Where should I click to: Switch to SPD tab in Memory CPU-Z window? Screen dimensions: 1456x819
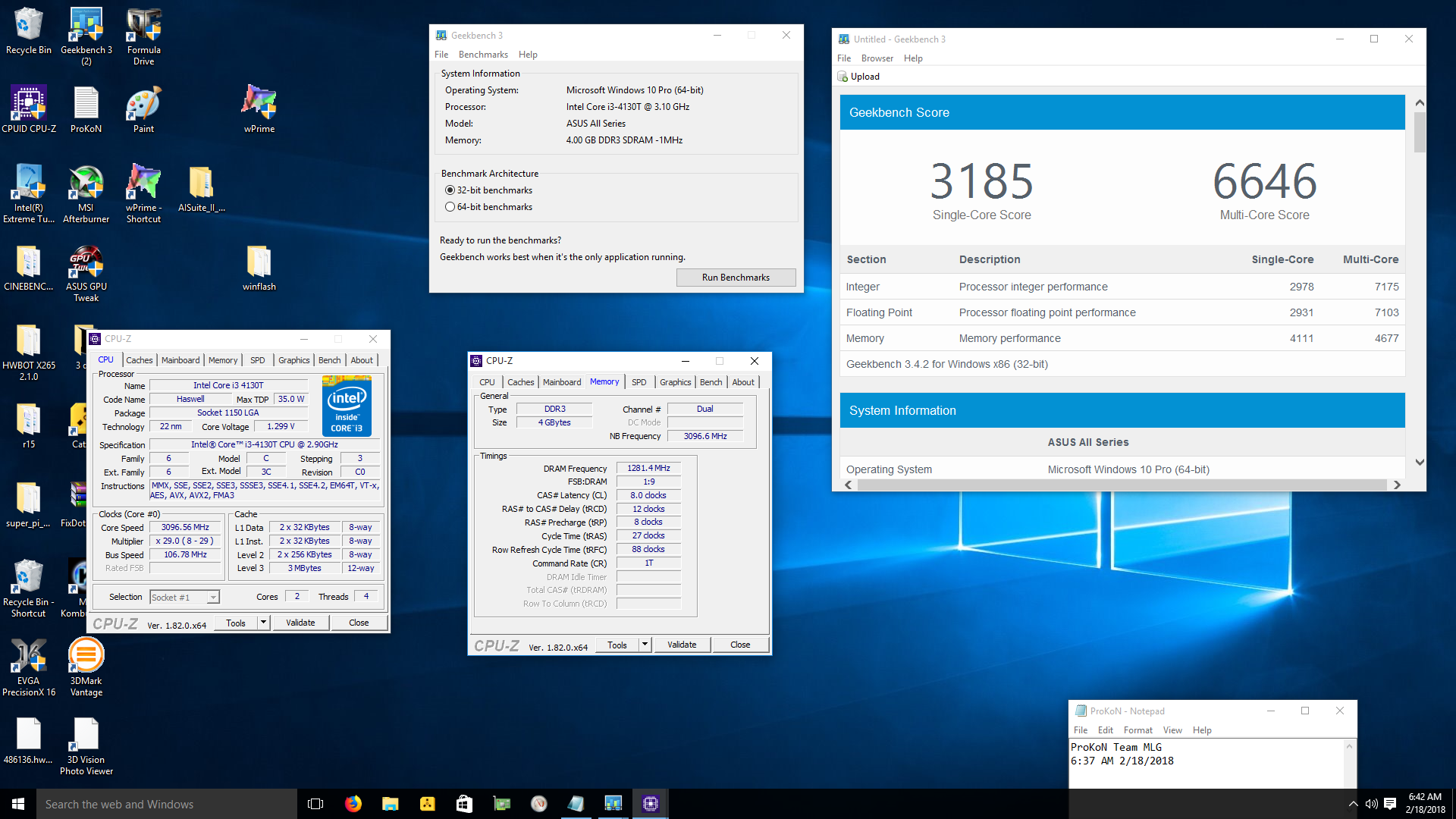tap(639, 382)
